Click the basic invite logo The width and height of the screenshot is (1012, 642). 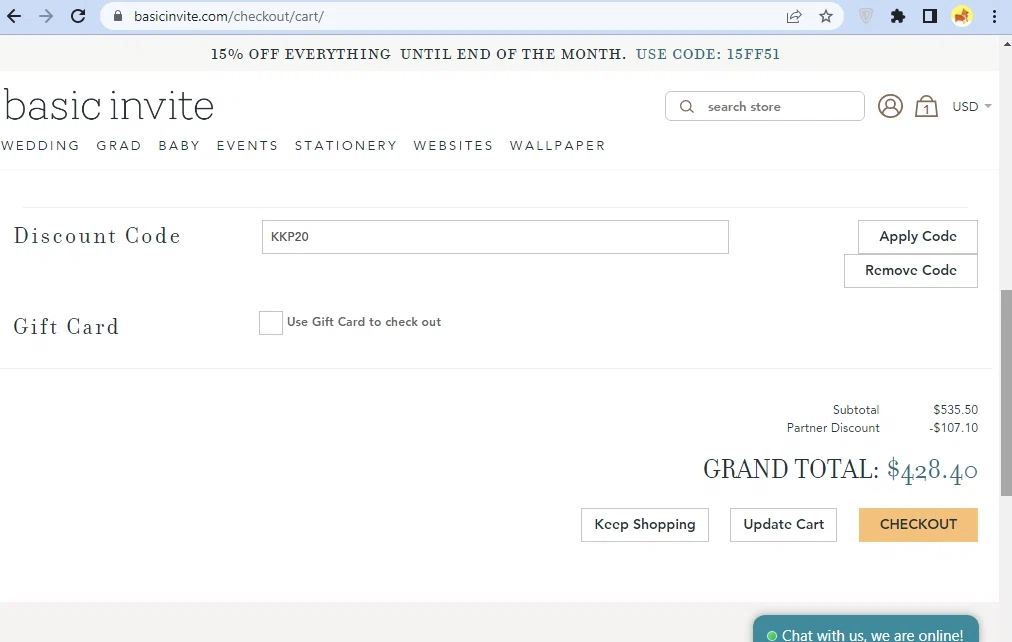109,105
